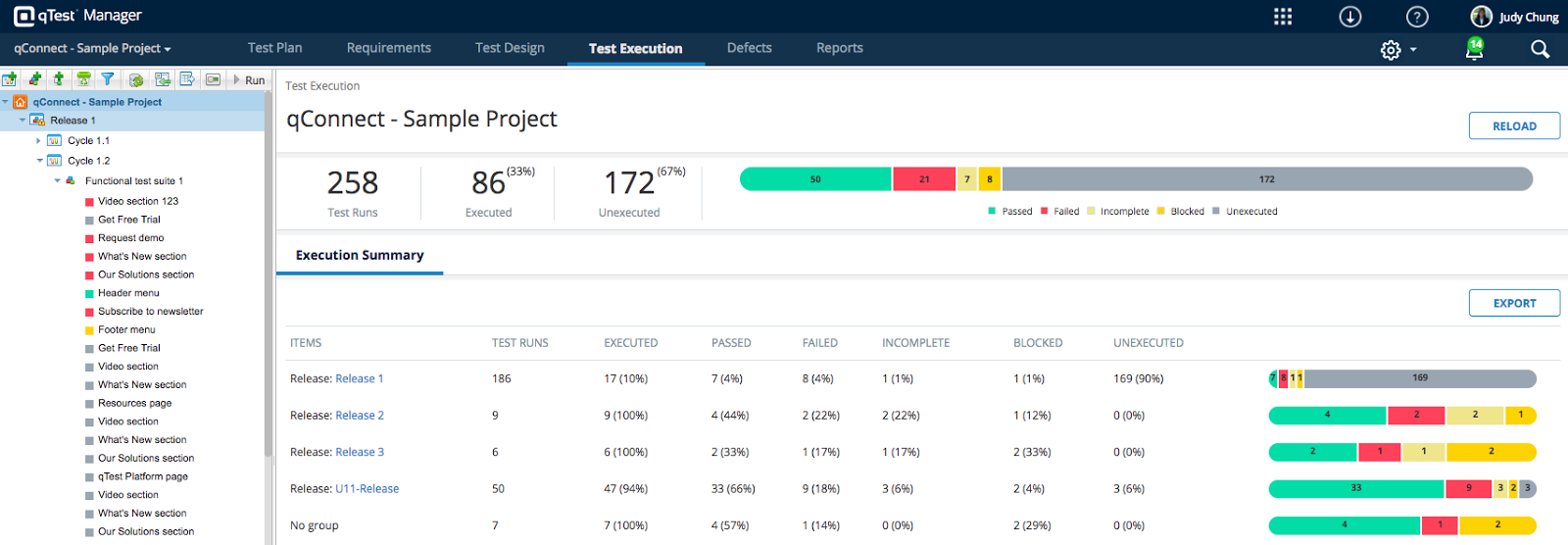Click the import from Excel toolbar icon
Viewport: 1568px width, 545px height.
(163, 79)
